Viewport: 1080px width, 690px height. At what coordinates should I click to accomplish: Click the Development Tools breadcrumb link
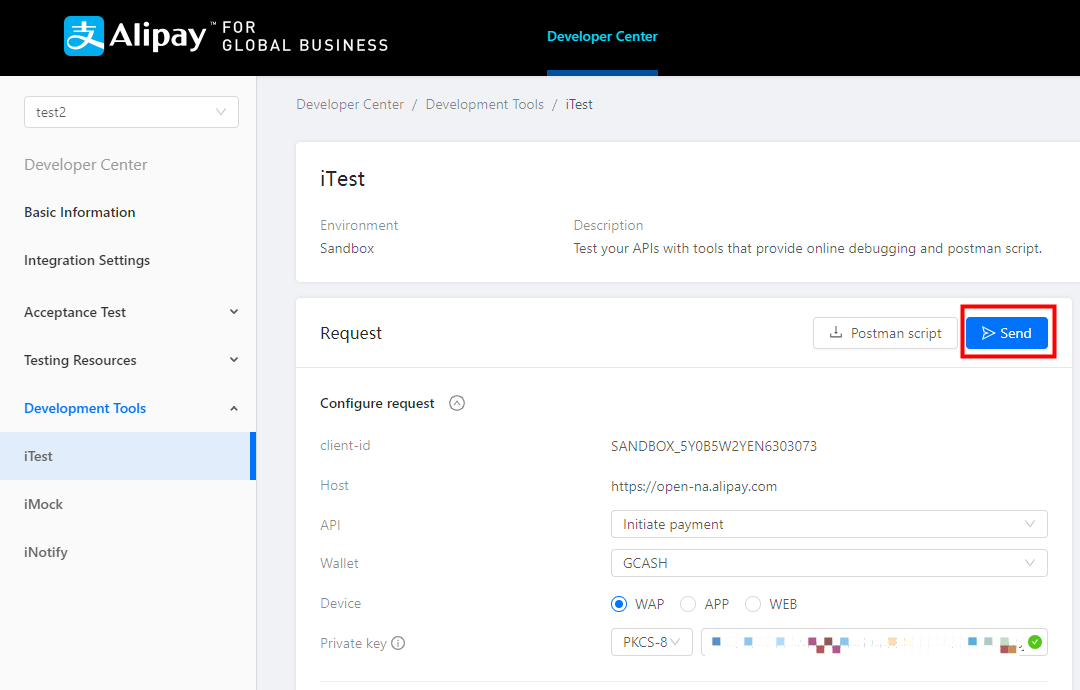(x=485, y=104)
